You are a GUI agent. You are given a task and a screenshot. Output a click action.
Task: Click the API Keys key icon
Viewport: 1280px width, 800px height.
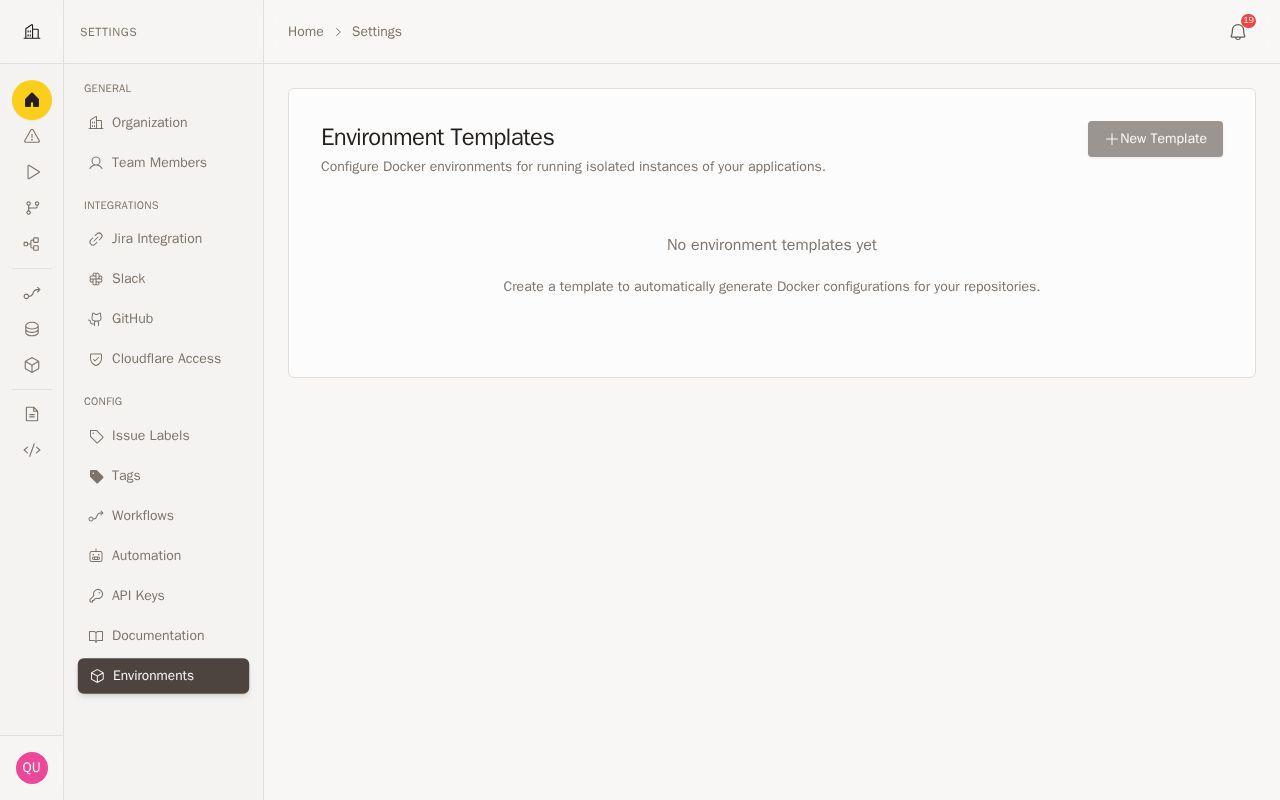(96, 596)
